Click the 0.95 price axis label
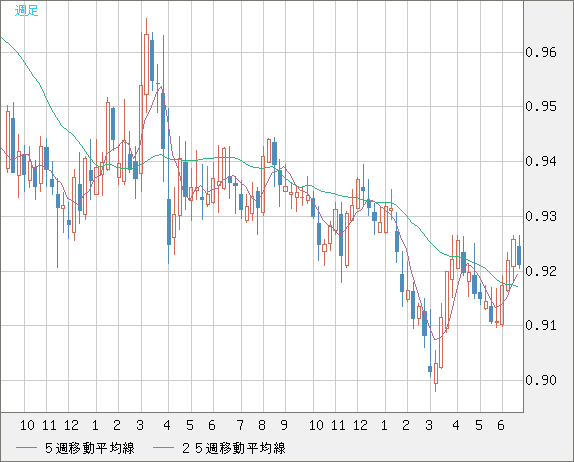The width and height of the screenshot is (574, 462). [x=541, y=107]
